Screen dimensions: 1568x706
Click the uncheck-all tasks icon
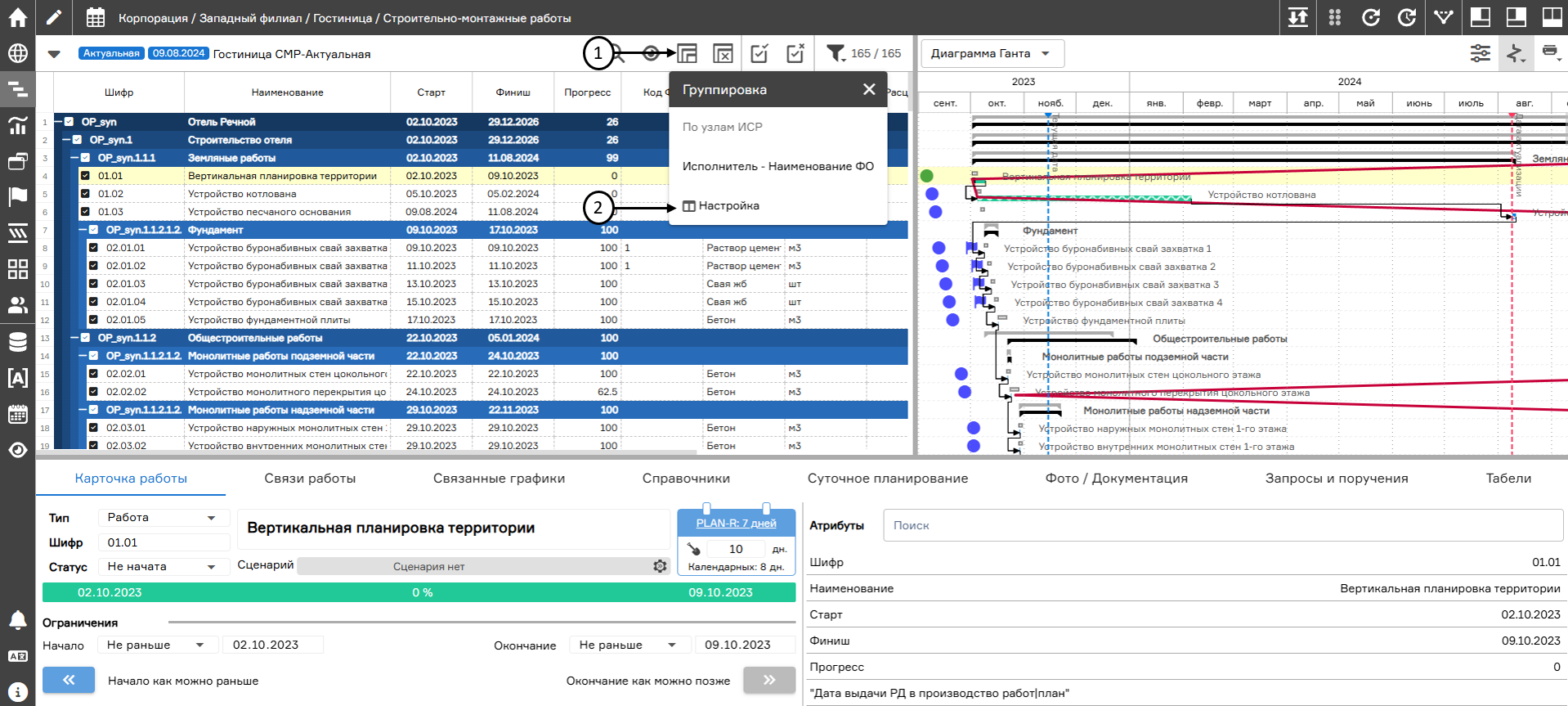(795, 54)
